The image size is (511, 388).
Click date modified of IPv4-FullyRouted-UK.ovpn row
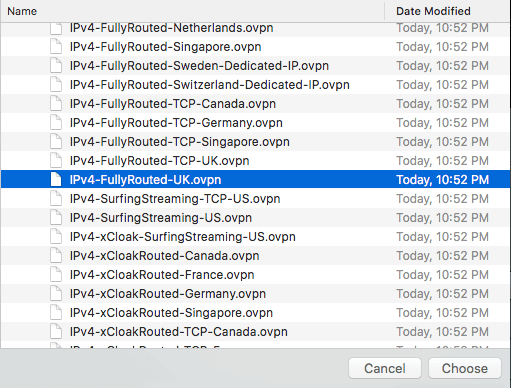tap(443, 180)
